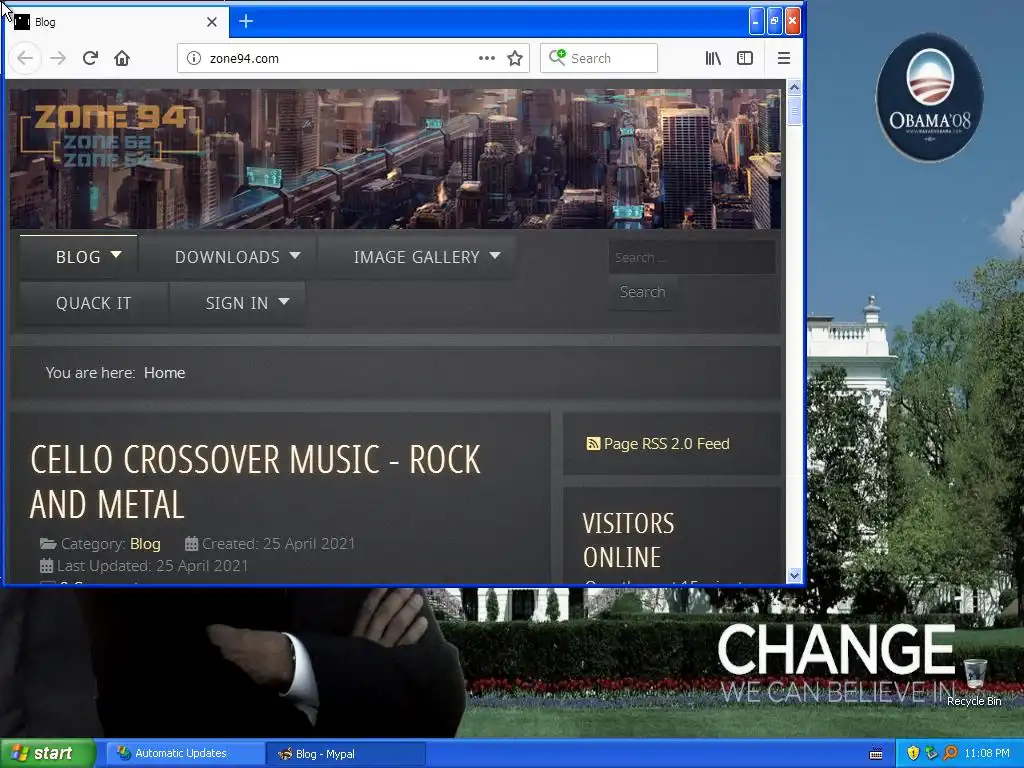Image resolution: width=1024 pixels, height=768 pixels.
Task: Open the Recycle Bin desktop icon
Action: [x=974, y=682]
